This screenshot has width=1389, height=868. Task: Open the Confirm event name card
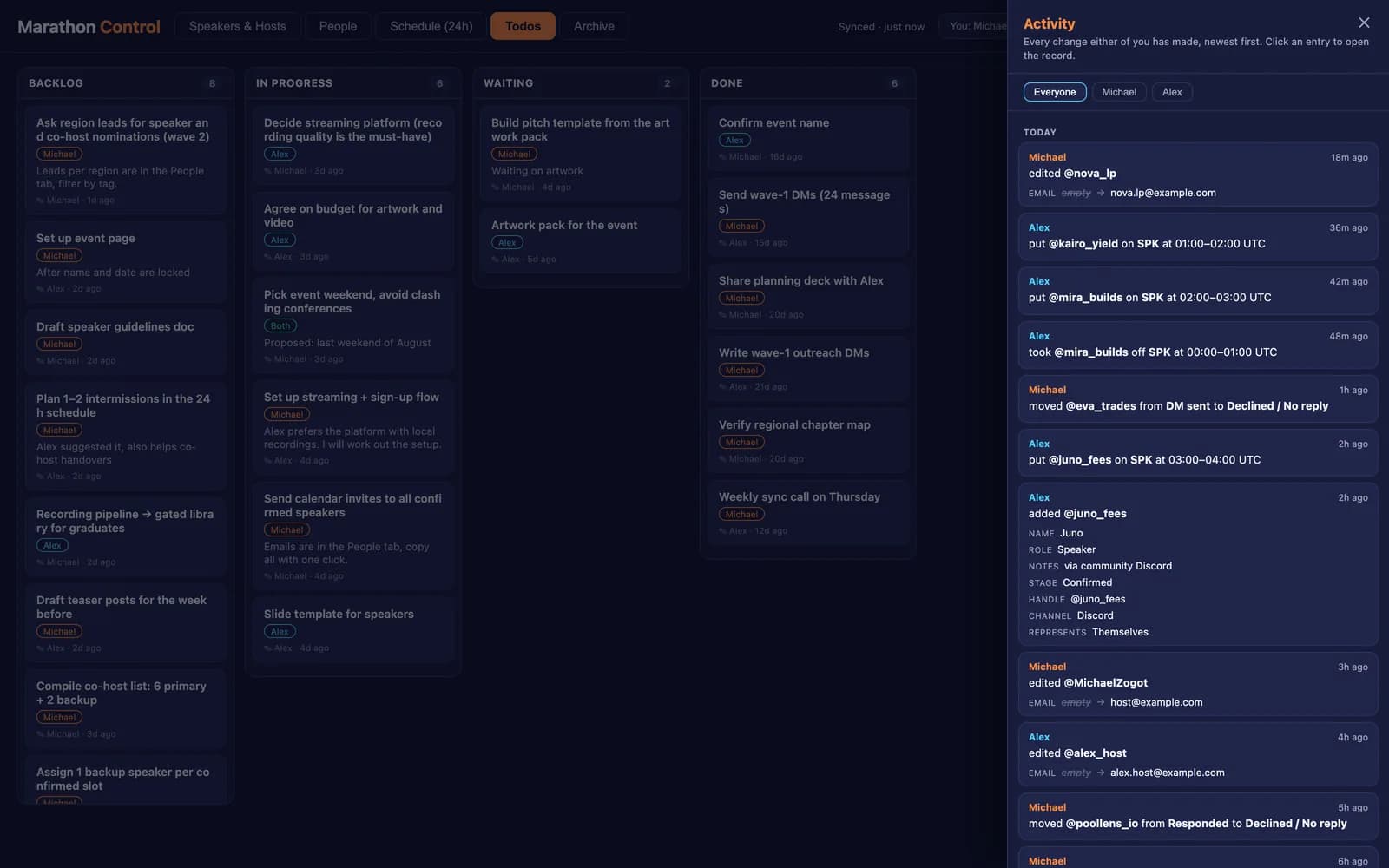tap(808, 139)
